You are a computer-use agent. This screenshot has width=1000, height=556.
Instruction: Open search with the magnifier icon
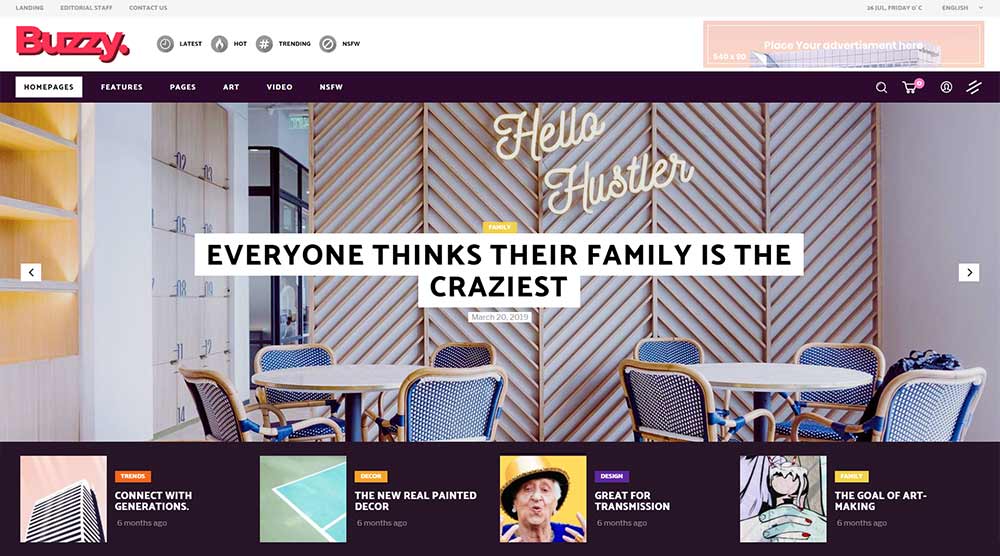tap(881, 87)
